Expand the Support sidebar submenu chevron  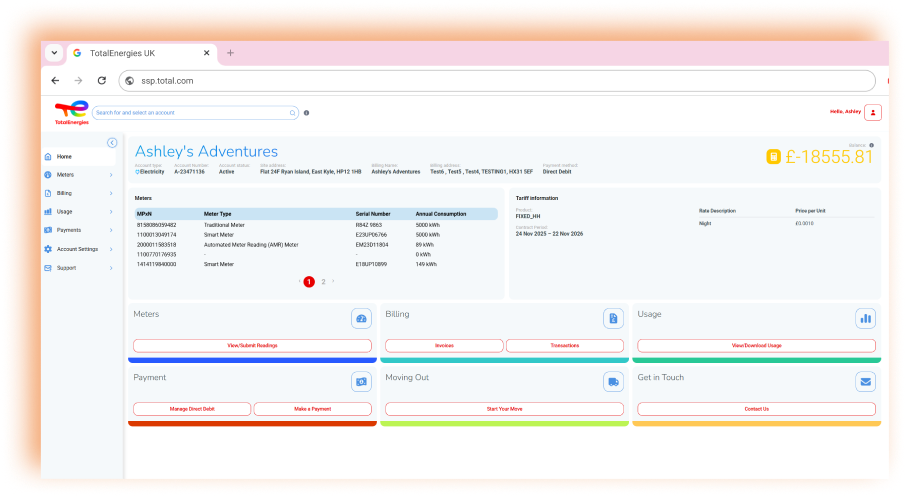(x=111, y=268)
